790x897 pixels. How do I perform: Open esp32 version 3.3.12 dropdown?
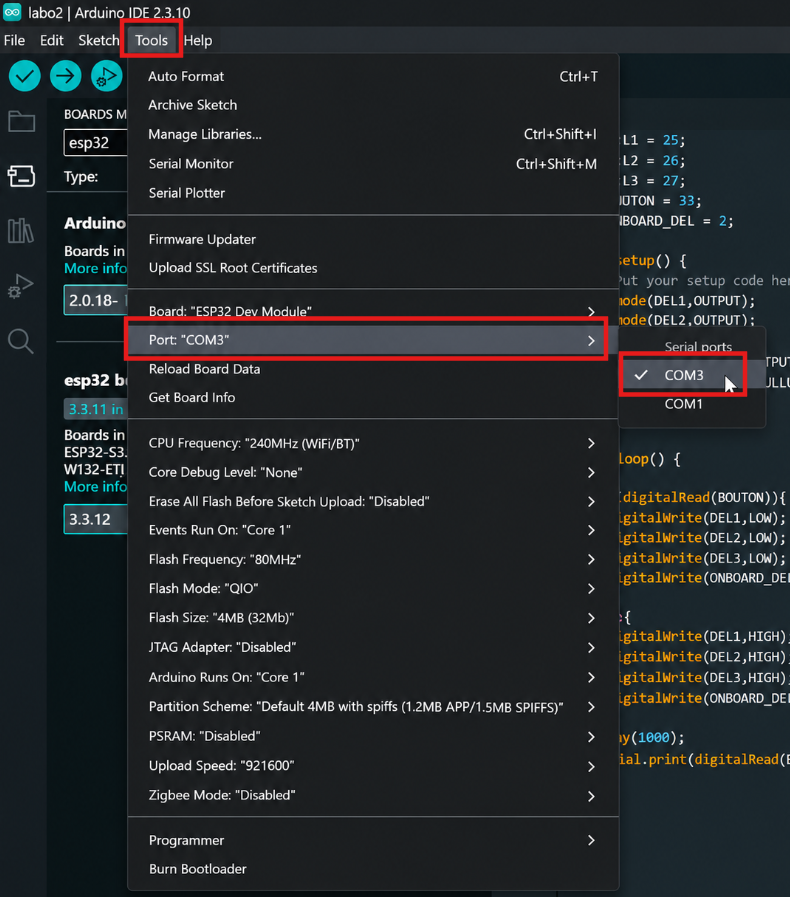(x=95, y=519)
